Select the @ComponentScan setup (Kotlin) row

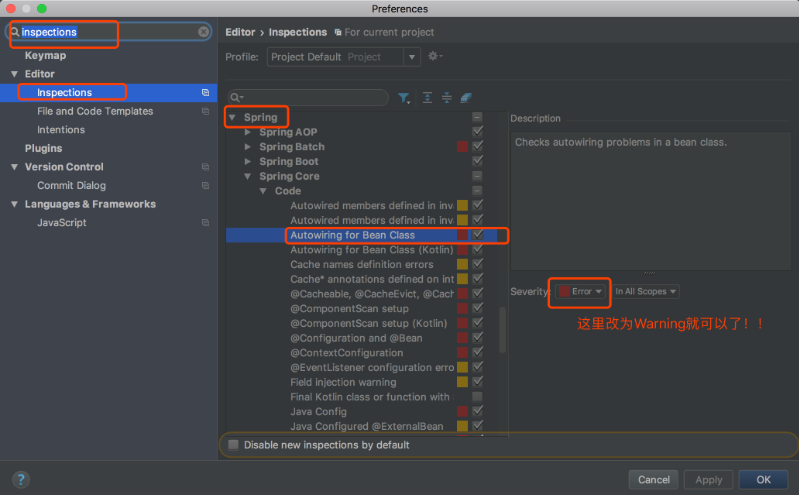368,323
